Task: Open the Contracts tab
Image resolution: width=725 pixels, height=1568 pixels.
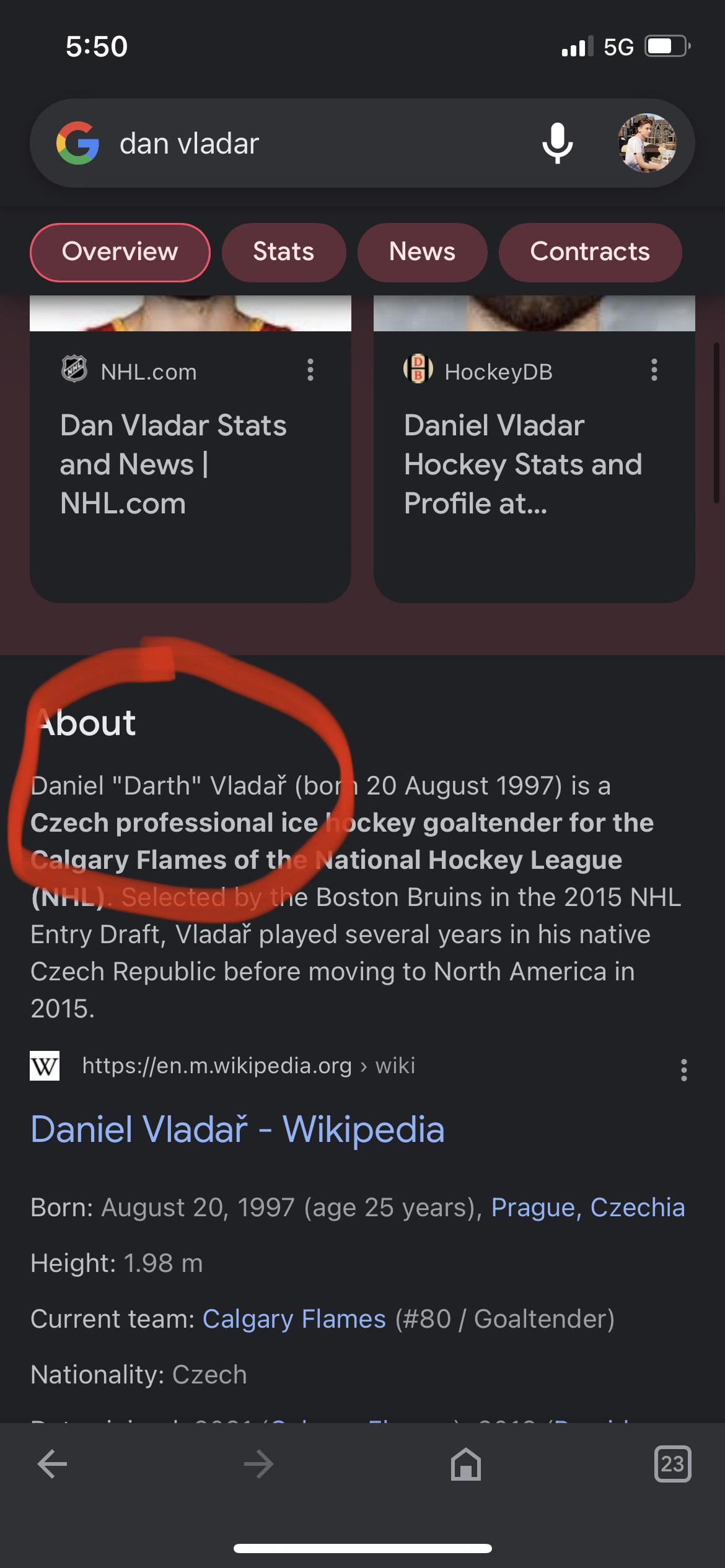Action: pyautogui.click(x=590, y=252)
